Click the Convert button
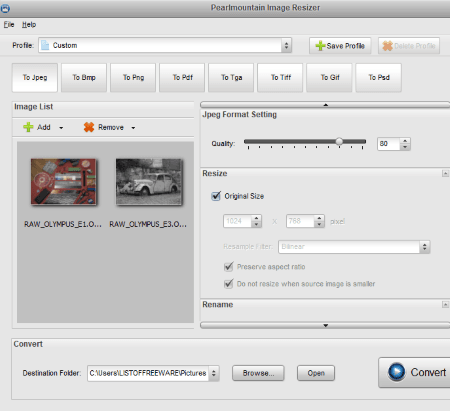This screenshot has height=411, width=450. click(x=415, y=372)
